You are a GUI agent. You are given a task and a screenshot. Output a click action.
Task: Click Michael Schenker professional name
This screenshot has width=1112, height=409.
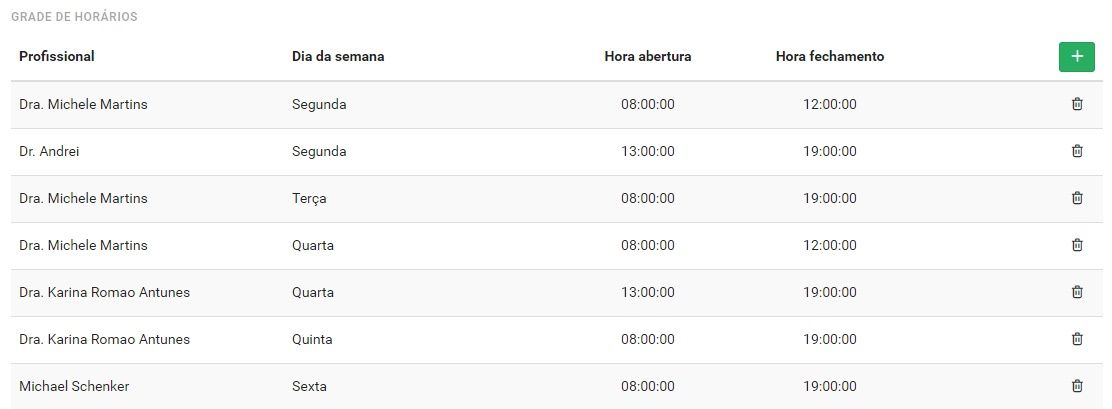(74, 386)
